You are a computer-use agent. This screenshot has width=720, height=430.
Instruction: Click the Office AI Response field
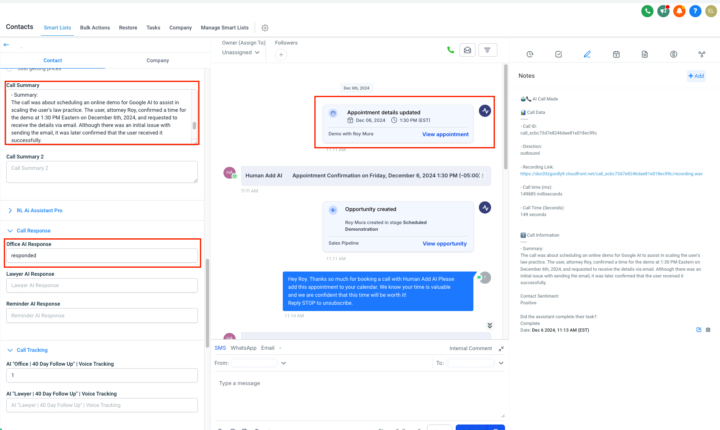(102, 255)
